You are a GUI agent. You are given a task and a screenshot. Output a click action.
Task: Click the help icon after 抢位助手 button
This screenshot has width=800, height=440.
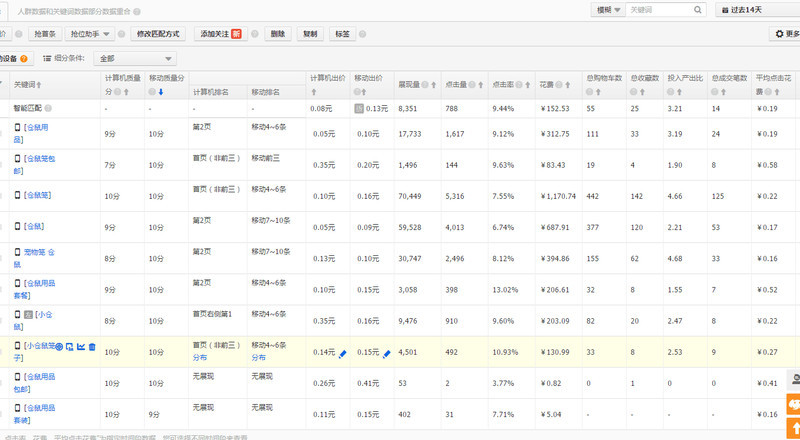pos(121,34)
